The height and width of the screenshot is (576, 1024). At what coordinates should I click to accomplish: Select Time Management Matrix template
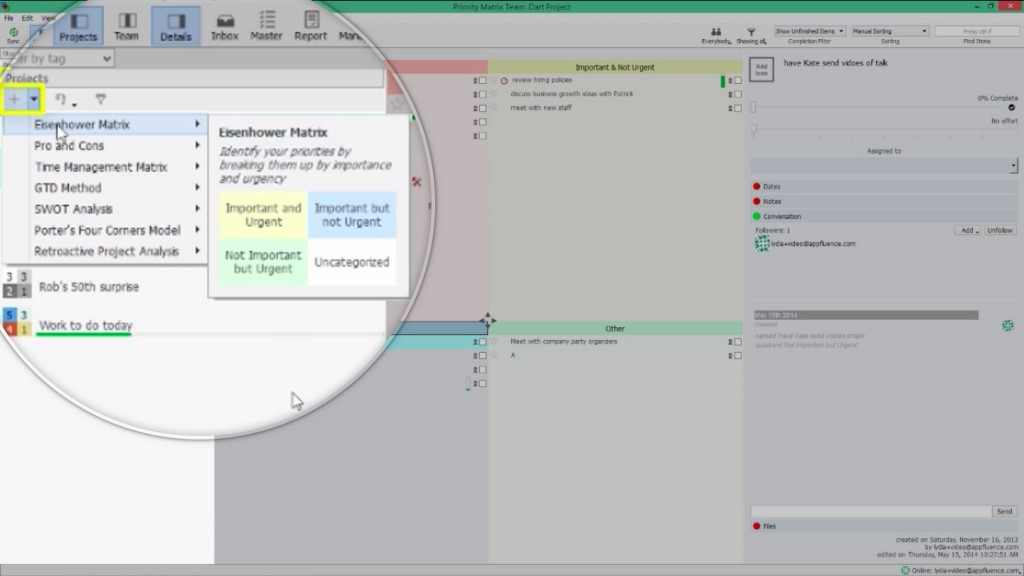(106, 167)
